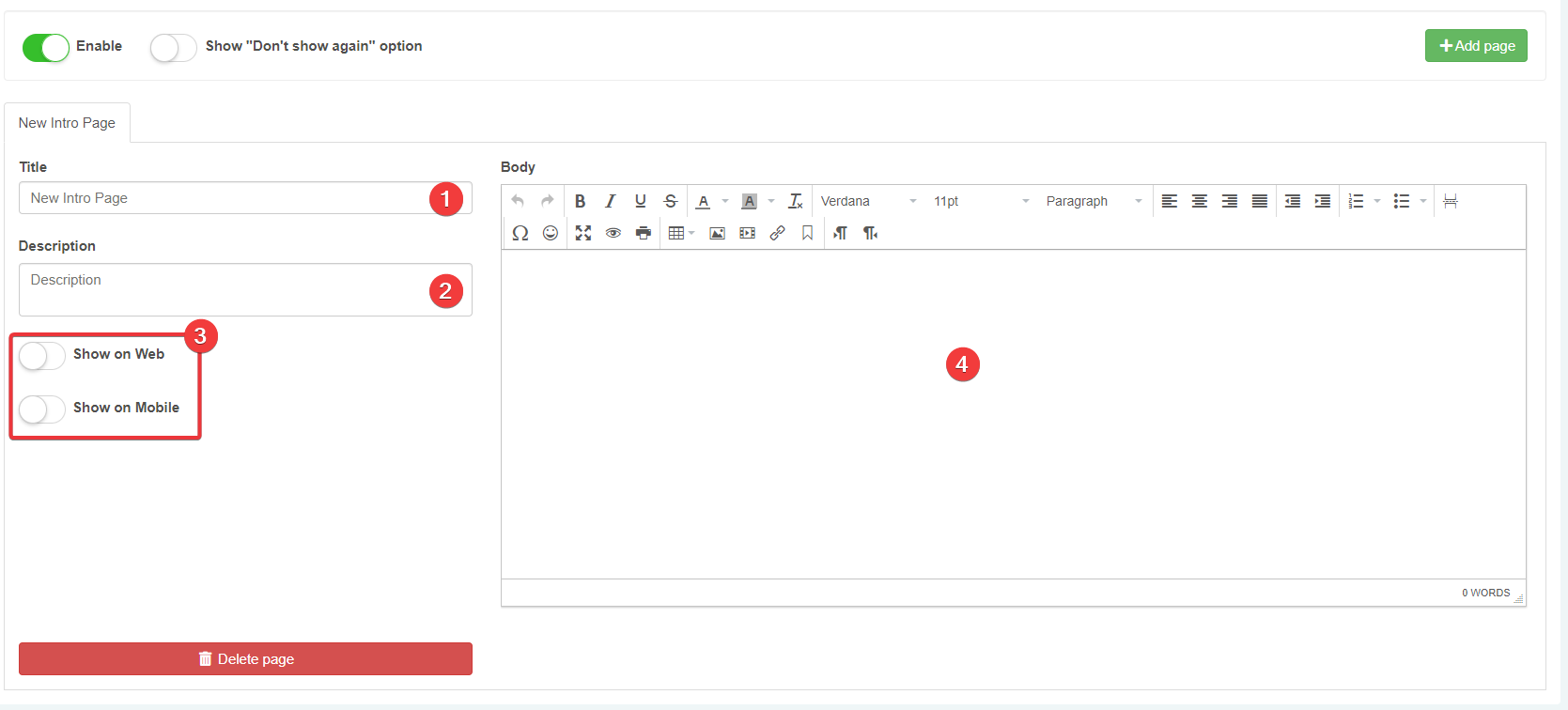The width and height of the screenshot is (1568, 710).
Task: Click the print icon in the editor
Action: tap(644, 233)
